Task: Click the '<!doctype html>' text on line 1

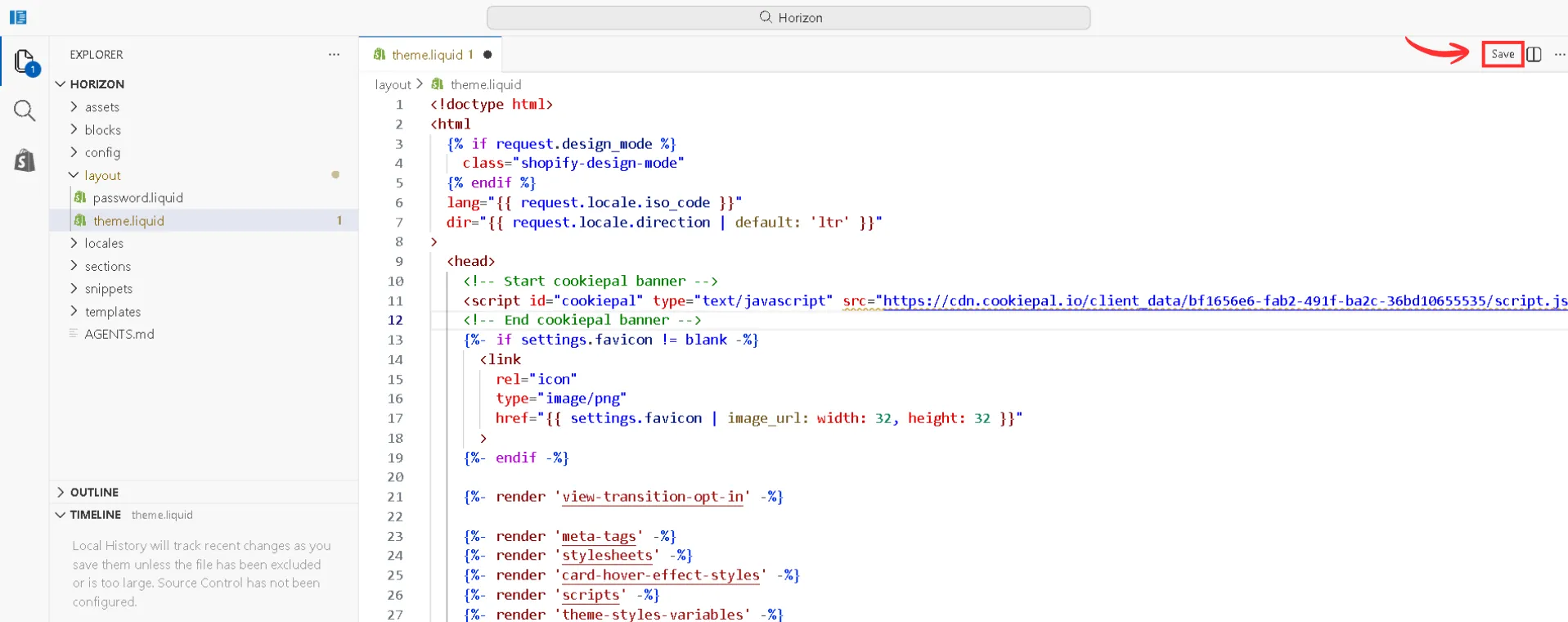Action: point(492,104)
